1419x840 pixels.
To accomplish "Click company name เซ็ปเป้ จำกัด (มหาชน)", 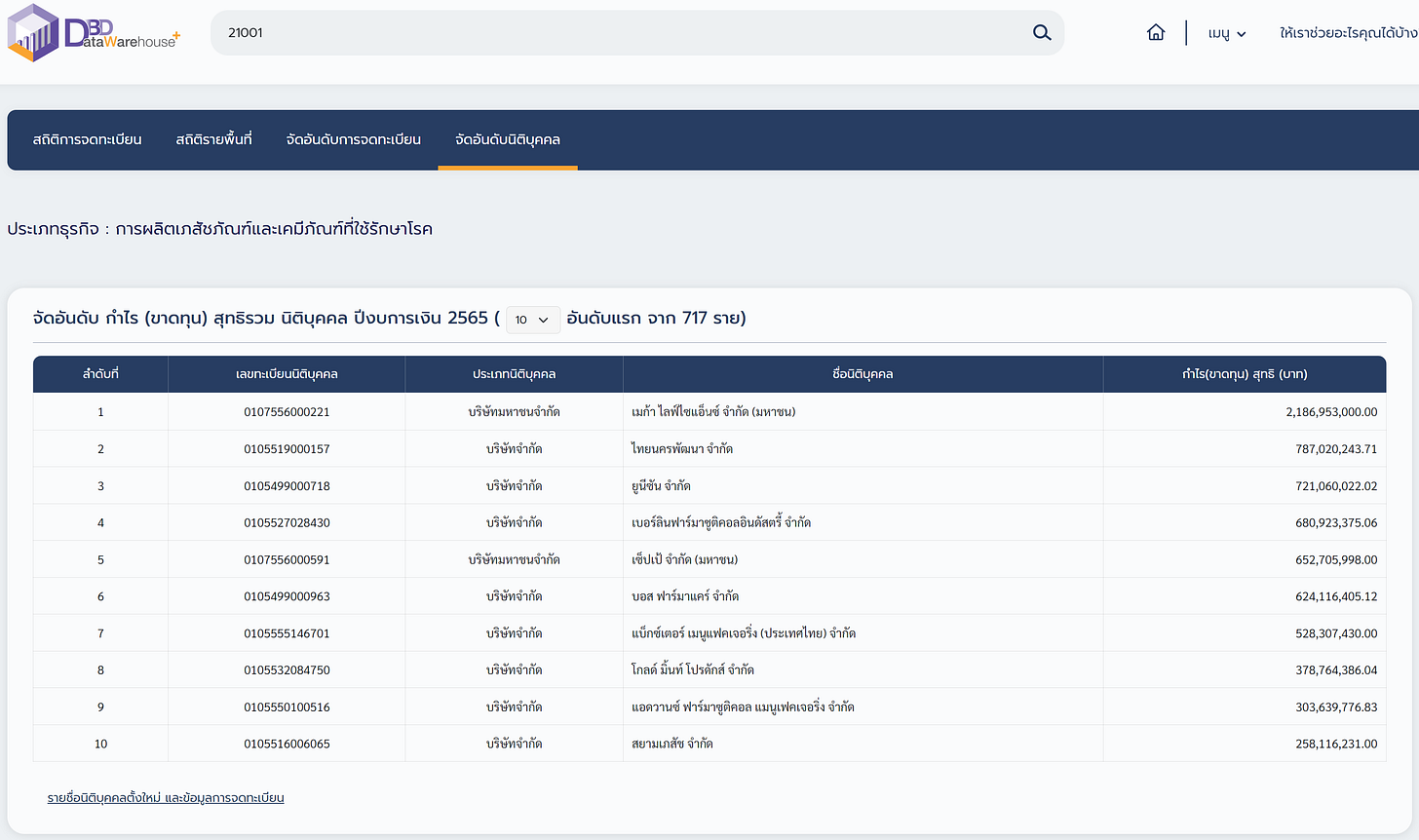I will (684, 560).
